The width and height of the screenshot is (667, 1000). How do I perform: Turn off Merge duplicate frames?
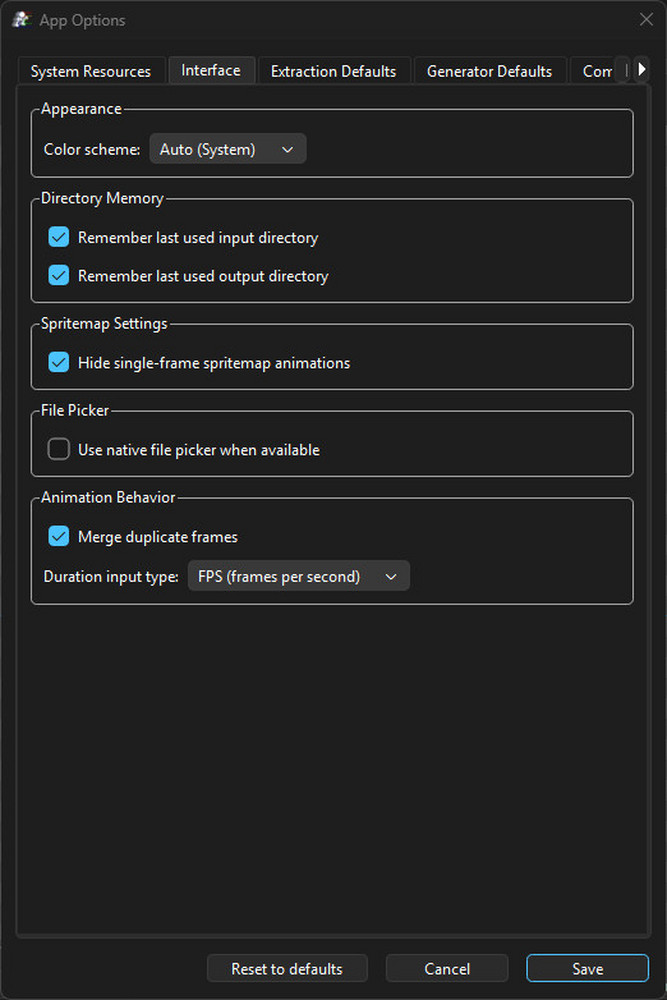pos(58,536)
